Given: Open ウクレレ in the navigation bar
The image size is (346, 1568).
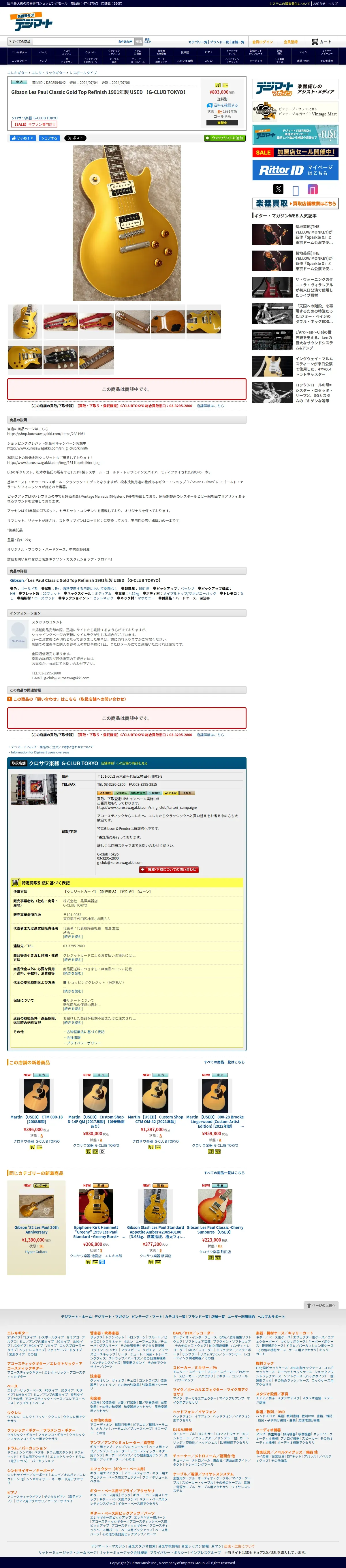Looking at the screenshot, I should point(90,52).
